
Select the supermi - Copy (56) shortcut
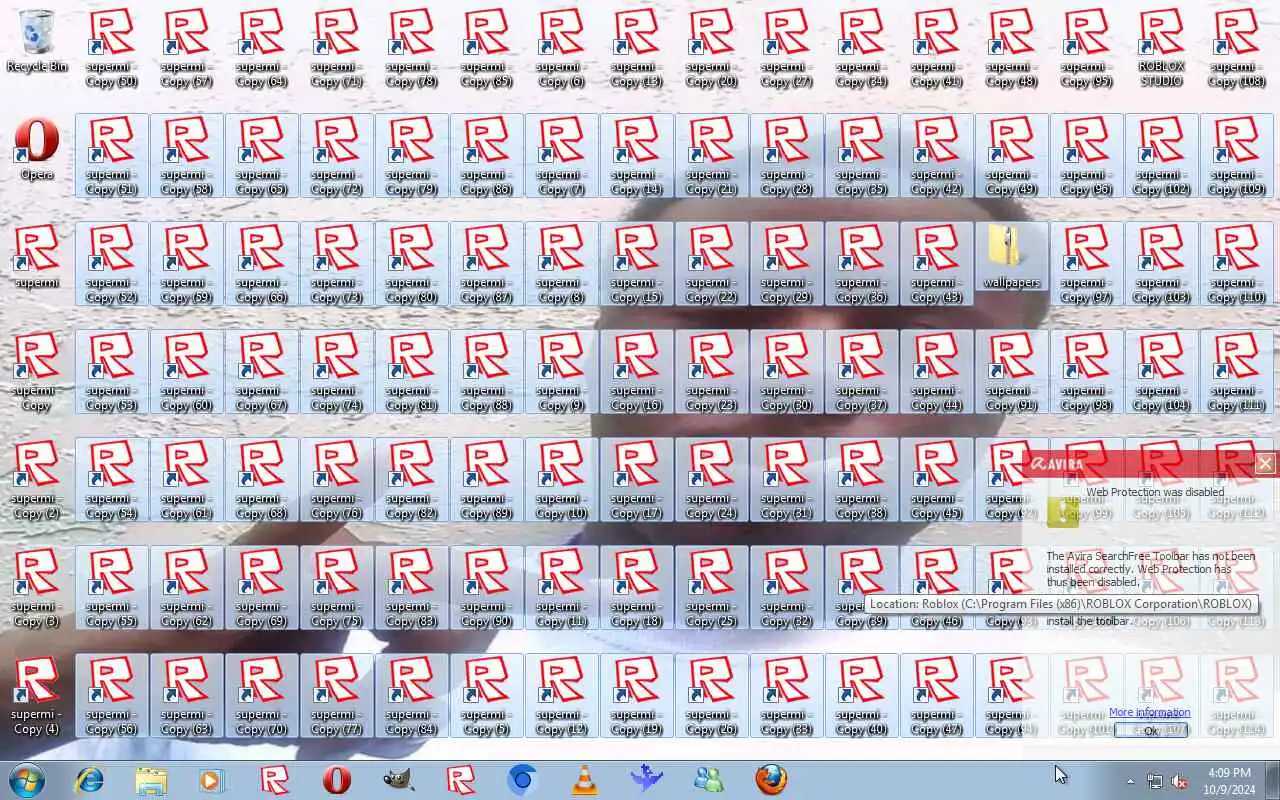click(111, 695)
